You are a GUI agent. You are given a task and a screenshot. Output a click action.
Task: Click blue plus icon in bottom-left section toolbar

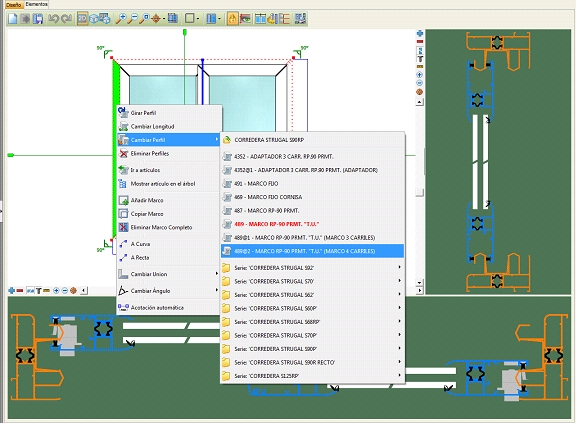coord(12,290)
